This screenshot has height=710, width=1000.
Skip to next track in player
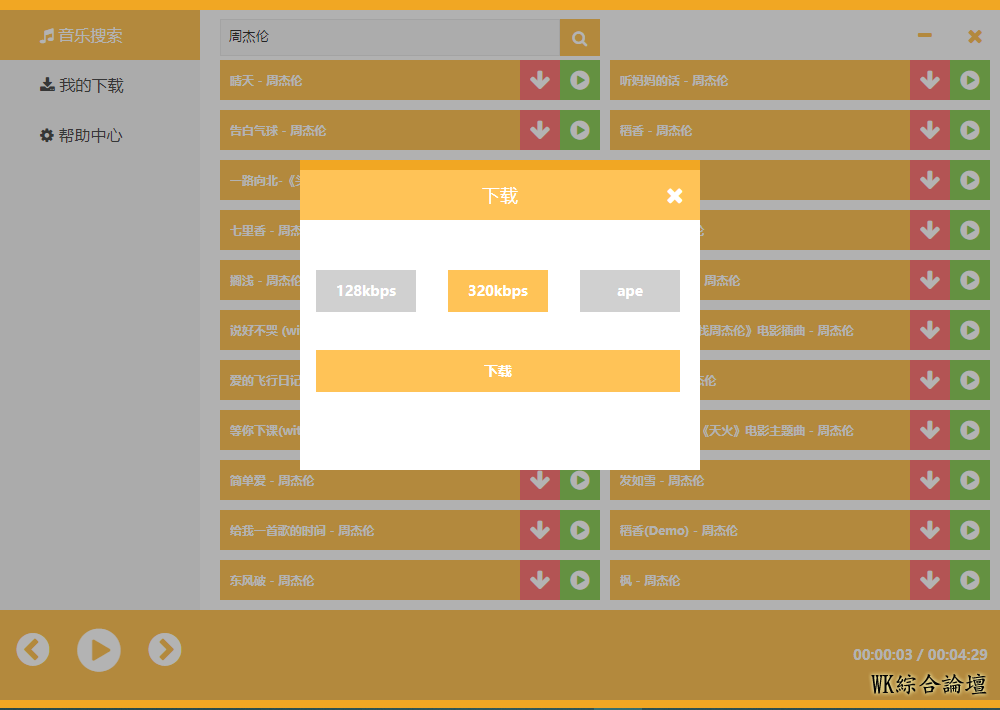165,650
